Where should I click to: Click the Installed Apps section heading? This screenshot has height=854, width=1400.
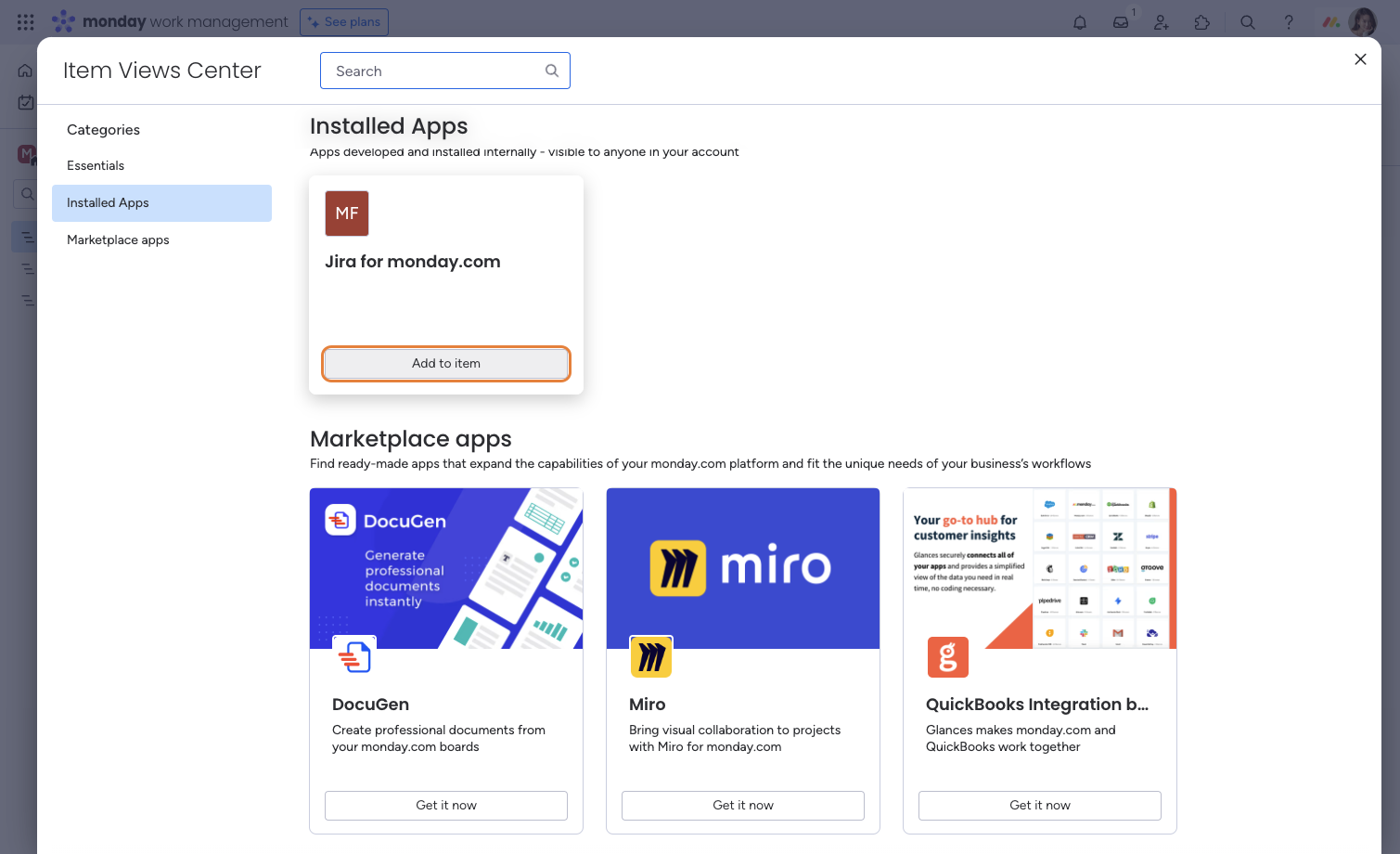pos(389,126)
